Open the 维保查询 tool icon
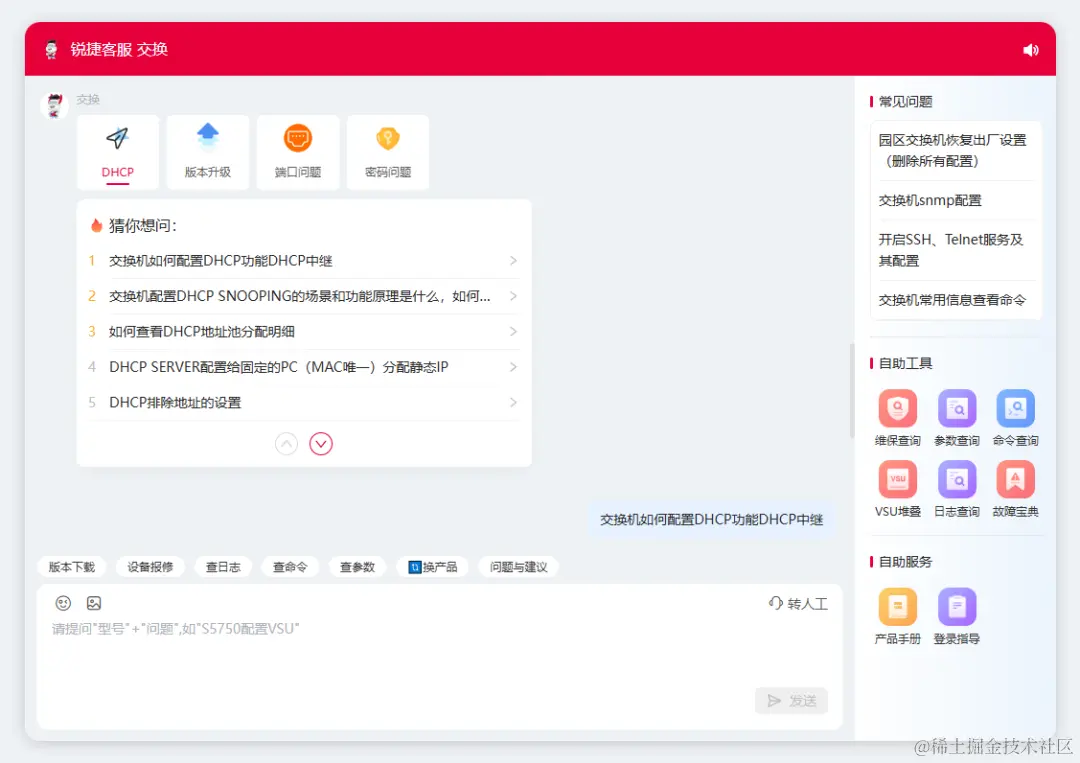 [x=897, y=409]
